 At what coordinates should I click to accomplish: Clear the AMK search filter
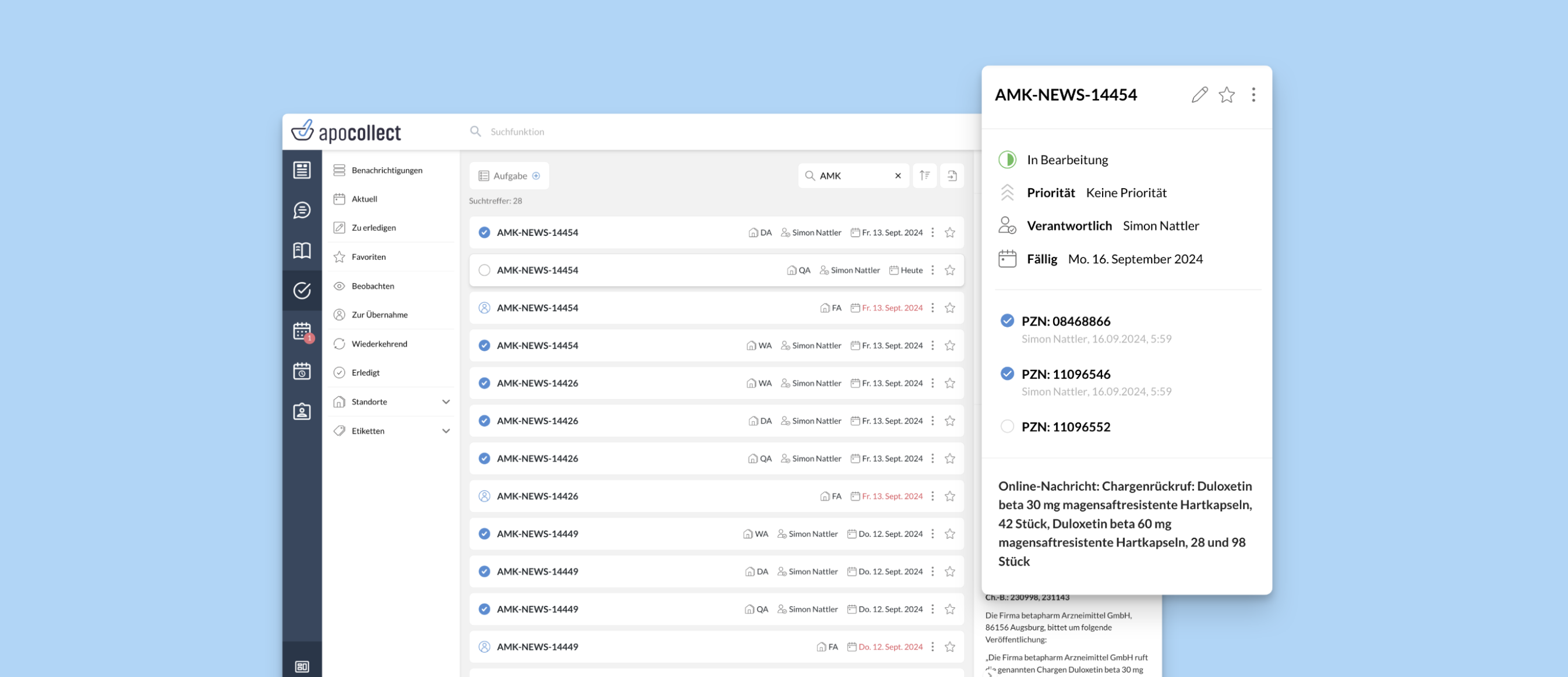point(898,176)
